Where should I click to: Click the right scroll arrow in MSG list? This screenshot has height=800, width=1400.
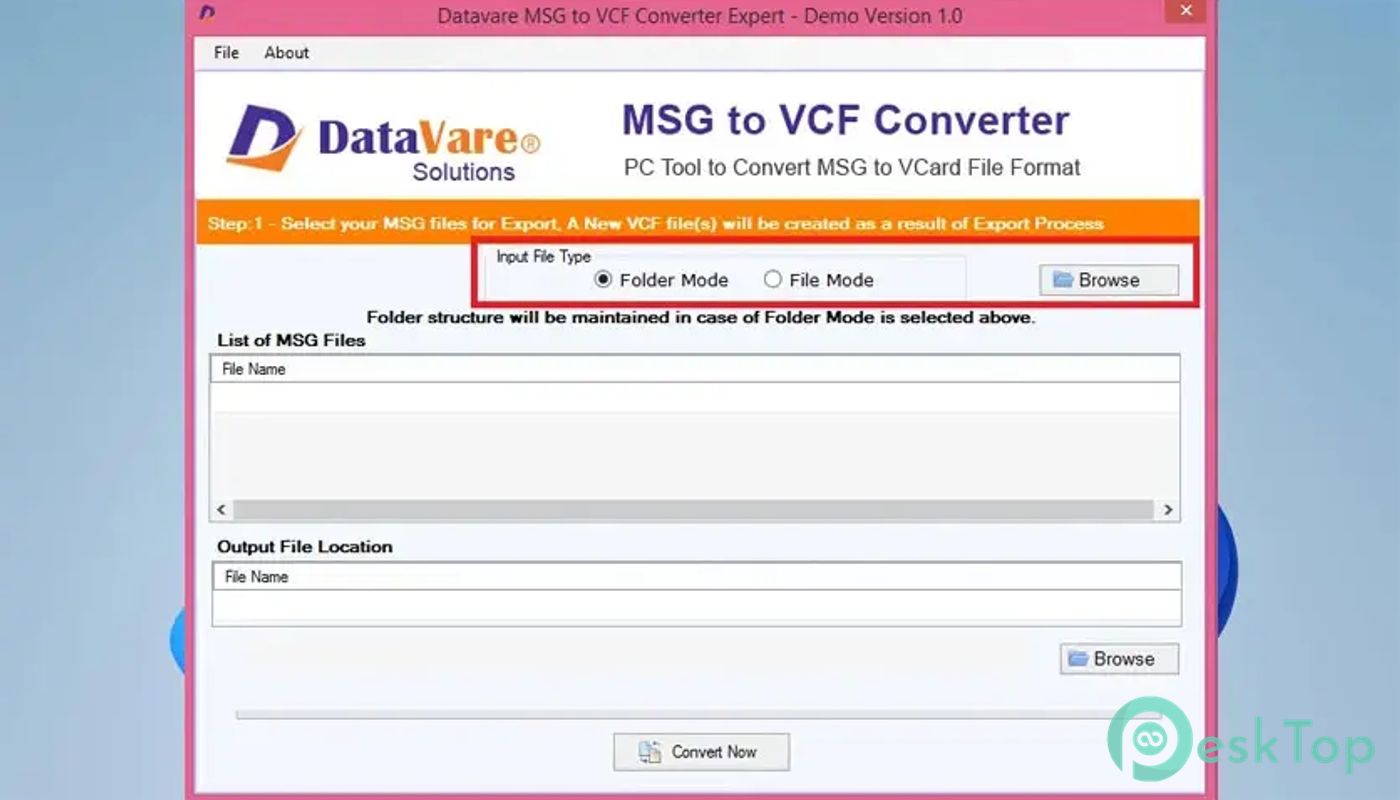coord(1167,510)
